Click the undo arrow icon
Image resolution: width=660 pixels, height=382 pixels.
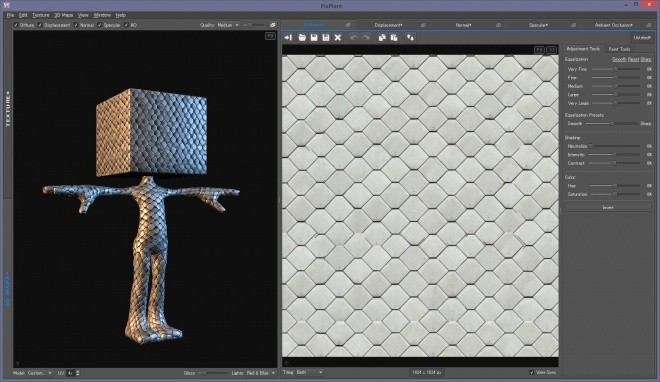pos(354,37)
